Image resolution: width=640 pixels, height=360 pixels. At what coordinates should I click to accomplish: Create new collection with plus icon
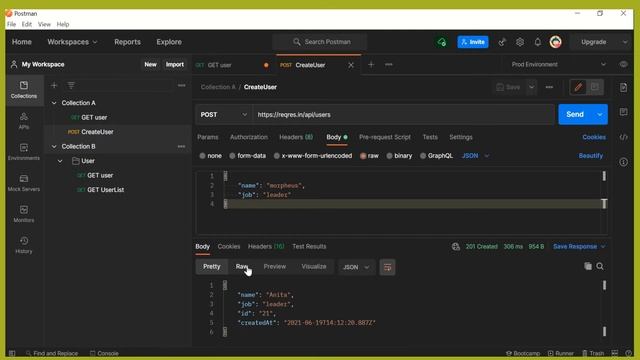pos(54,85)
